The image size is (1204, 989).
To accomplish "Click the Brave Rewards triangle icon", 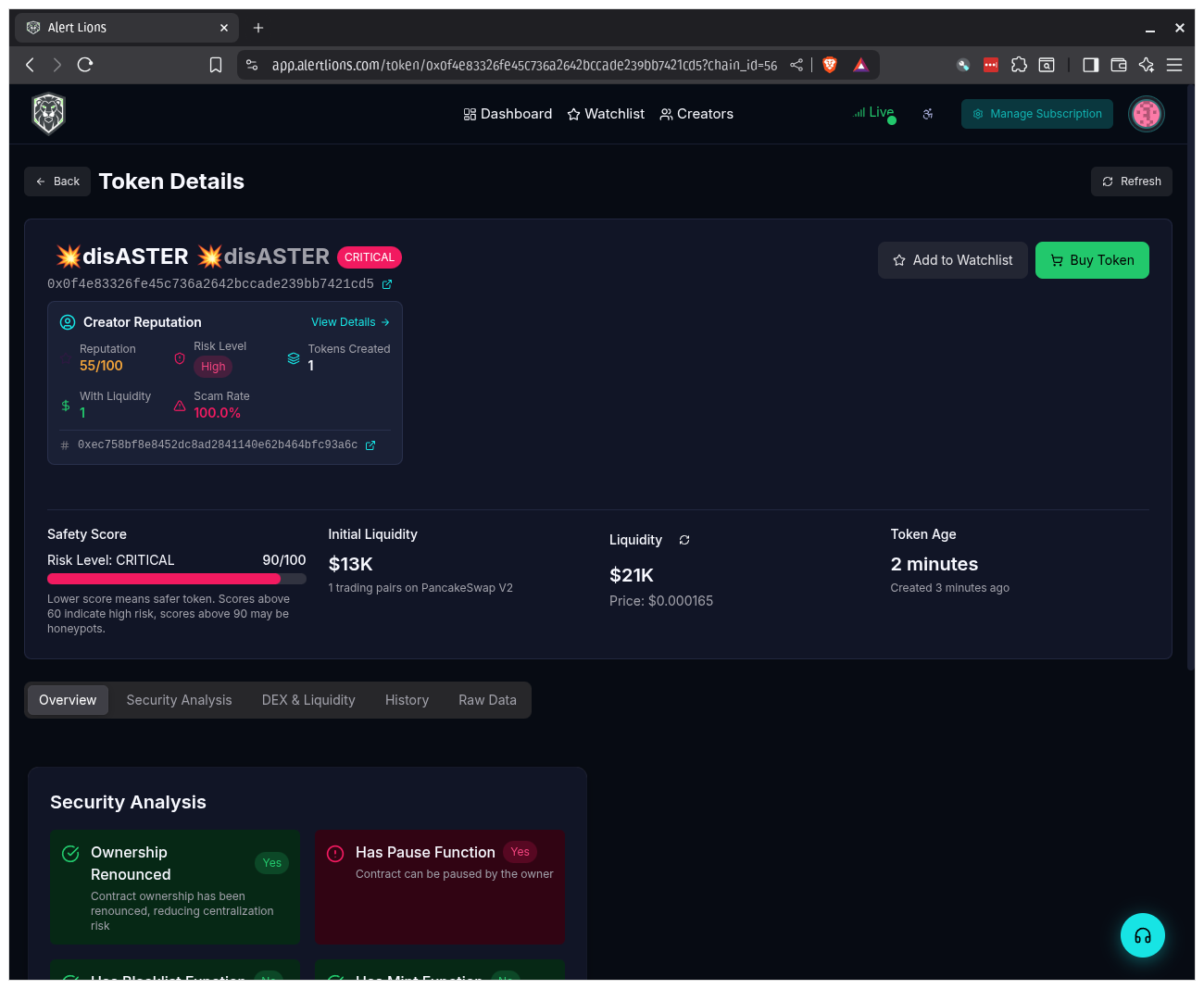I will 860,65.
